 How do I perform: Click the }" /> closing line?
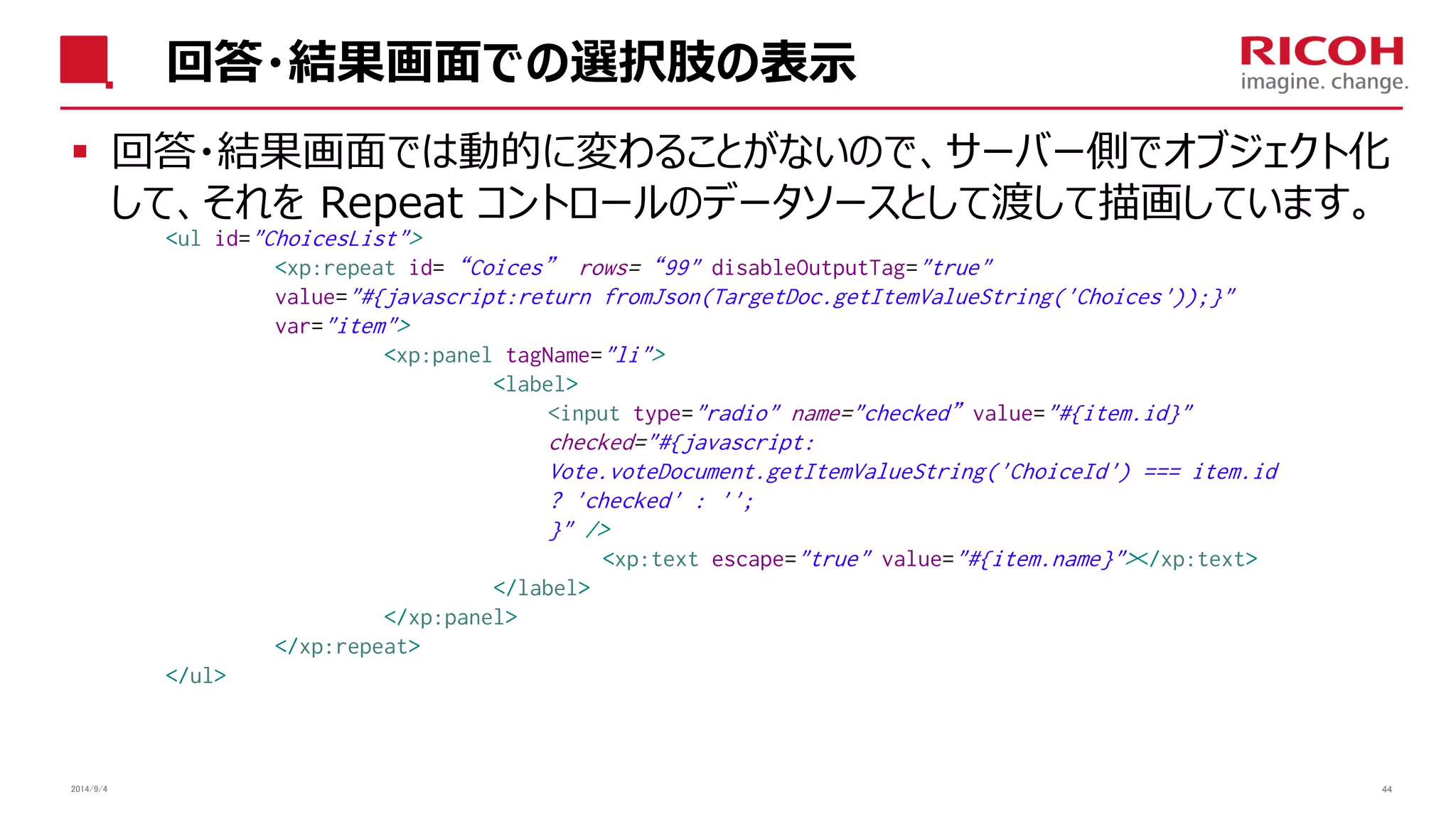(x=579, y=530)
